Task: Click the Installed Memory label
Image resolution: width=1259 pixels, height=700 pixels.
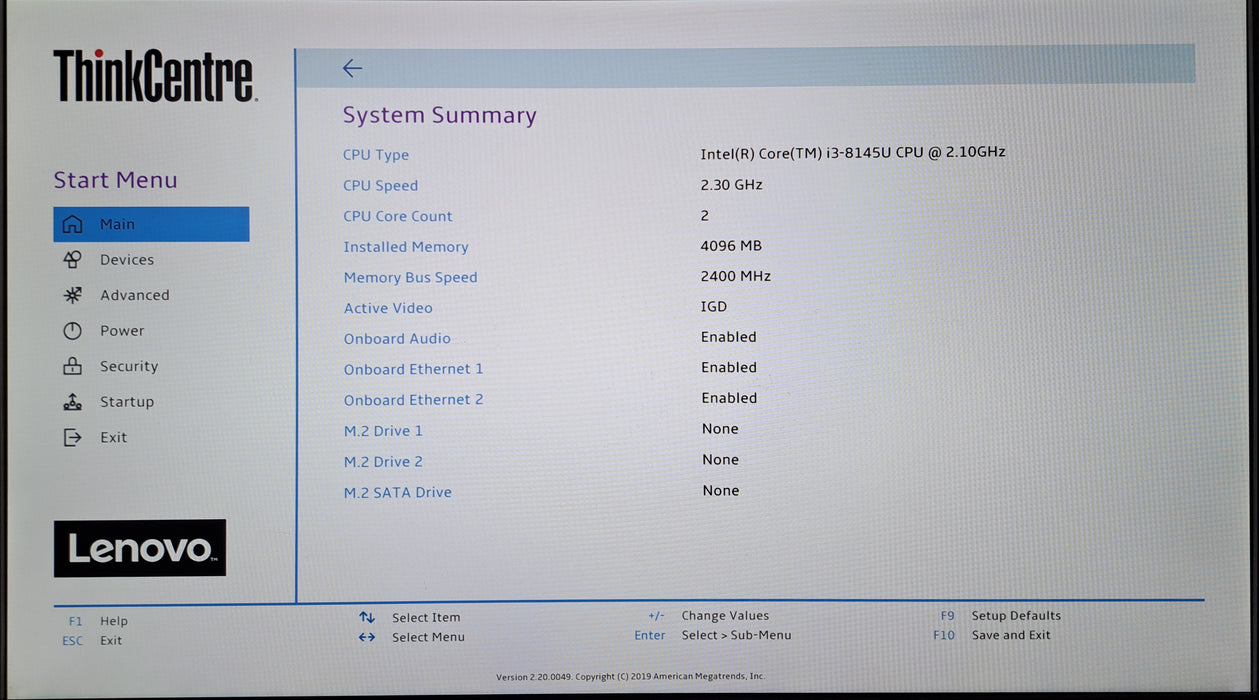Action: (x=406, y=247)
